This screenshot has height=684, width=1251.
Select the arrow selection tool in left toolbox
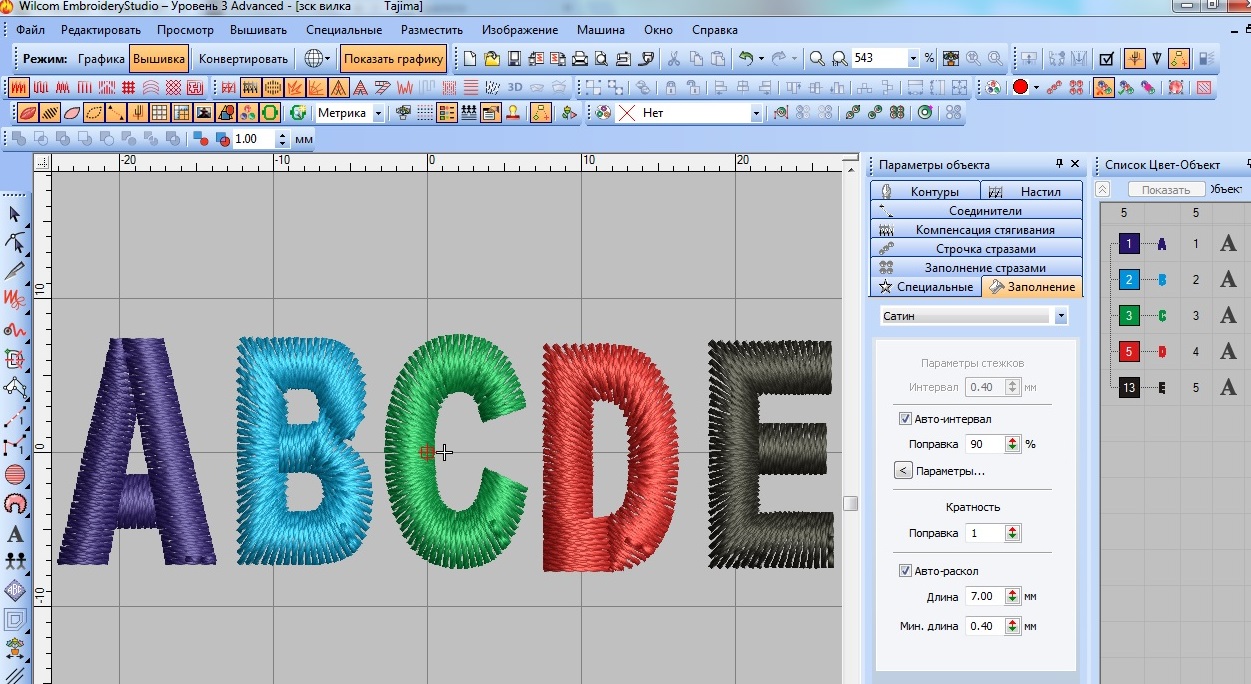tap(15, 214)
